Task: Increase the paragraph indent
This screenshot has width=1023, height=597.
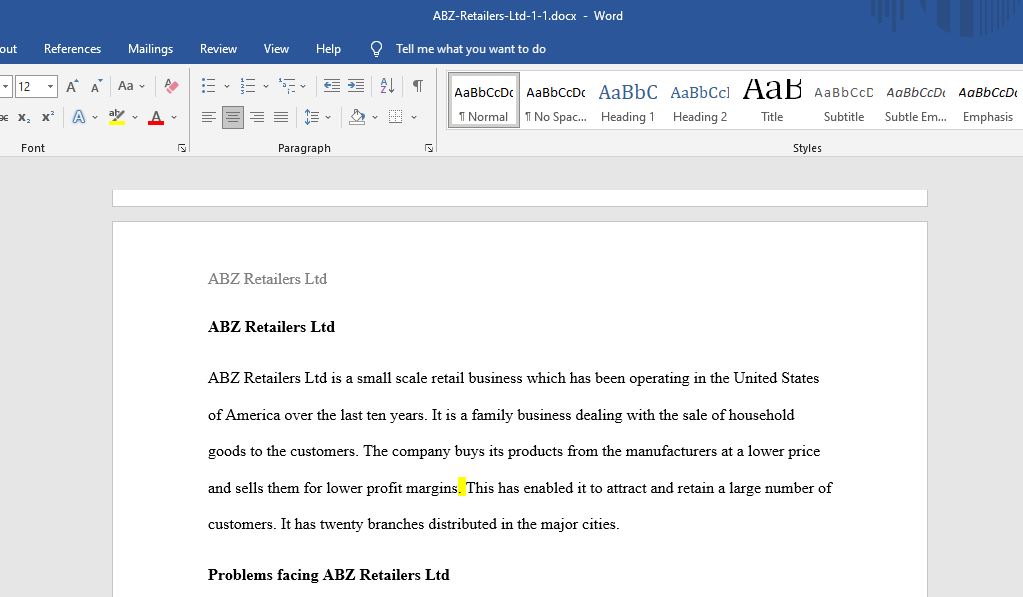Action: pos(356,85)
